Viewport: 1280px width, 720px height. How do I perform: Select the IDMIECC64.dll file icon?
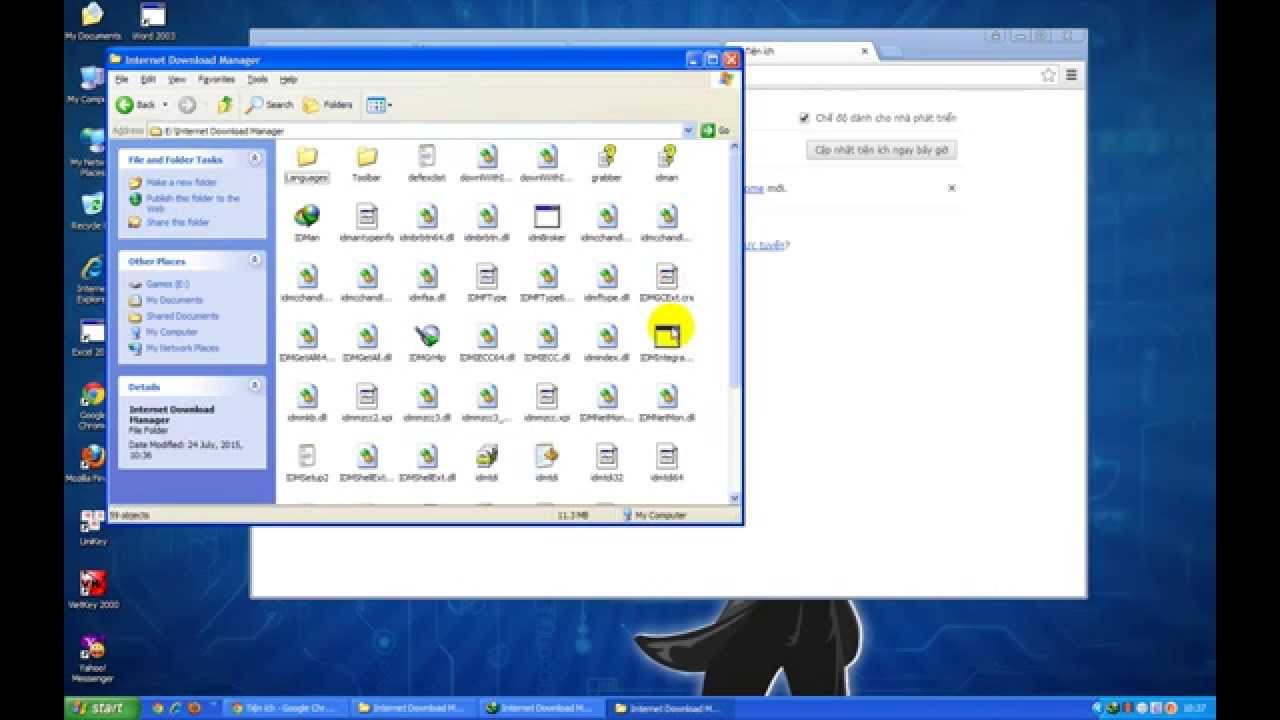[487, 336]
